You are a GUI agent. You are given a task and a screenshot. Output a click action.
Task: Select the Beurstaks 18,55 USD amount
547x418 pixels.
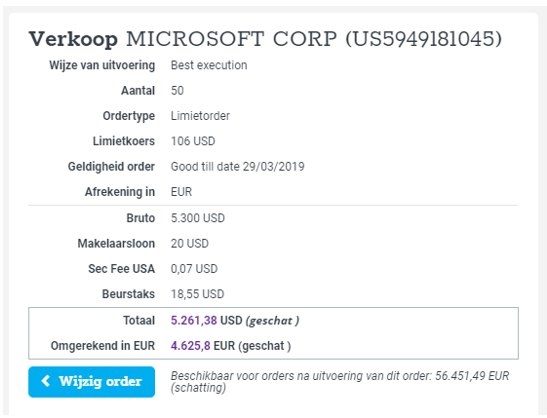click(197, 294)
